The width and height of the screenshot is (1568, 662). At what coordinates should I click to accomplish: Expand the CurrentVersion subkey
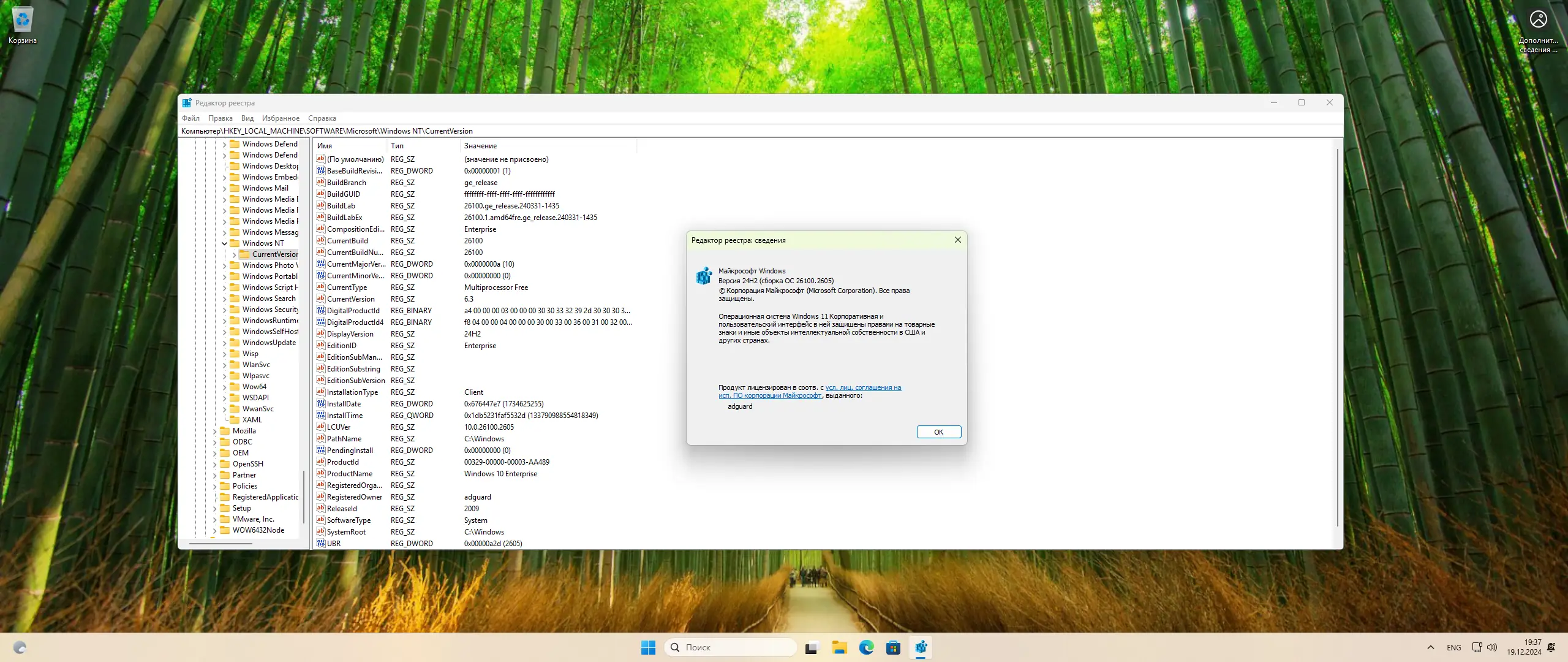pos(234,254)
